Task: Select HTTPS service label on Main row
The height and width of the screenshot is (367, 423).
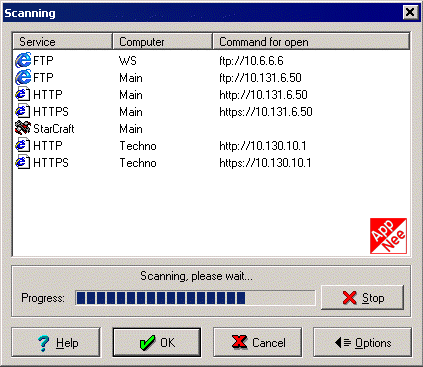Action: 51,112
